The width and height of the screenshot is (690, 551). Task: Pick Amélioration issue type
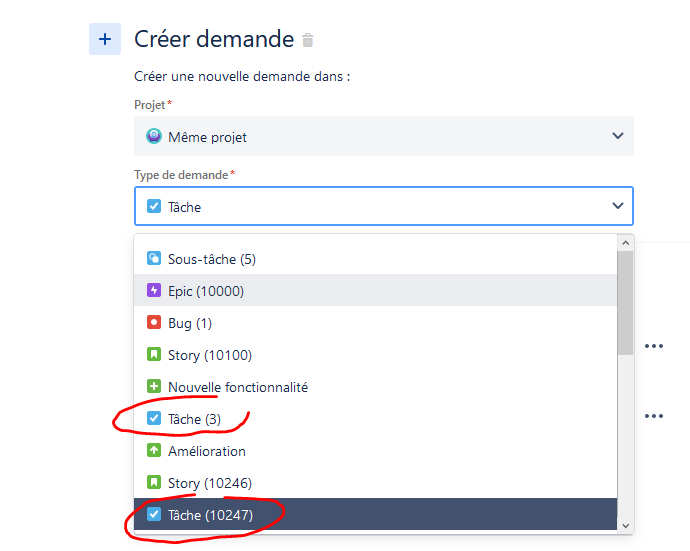(375, 451)
